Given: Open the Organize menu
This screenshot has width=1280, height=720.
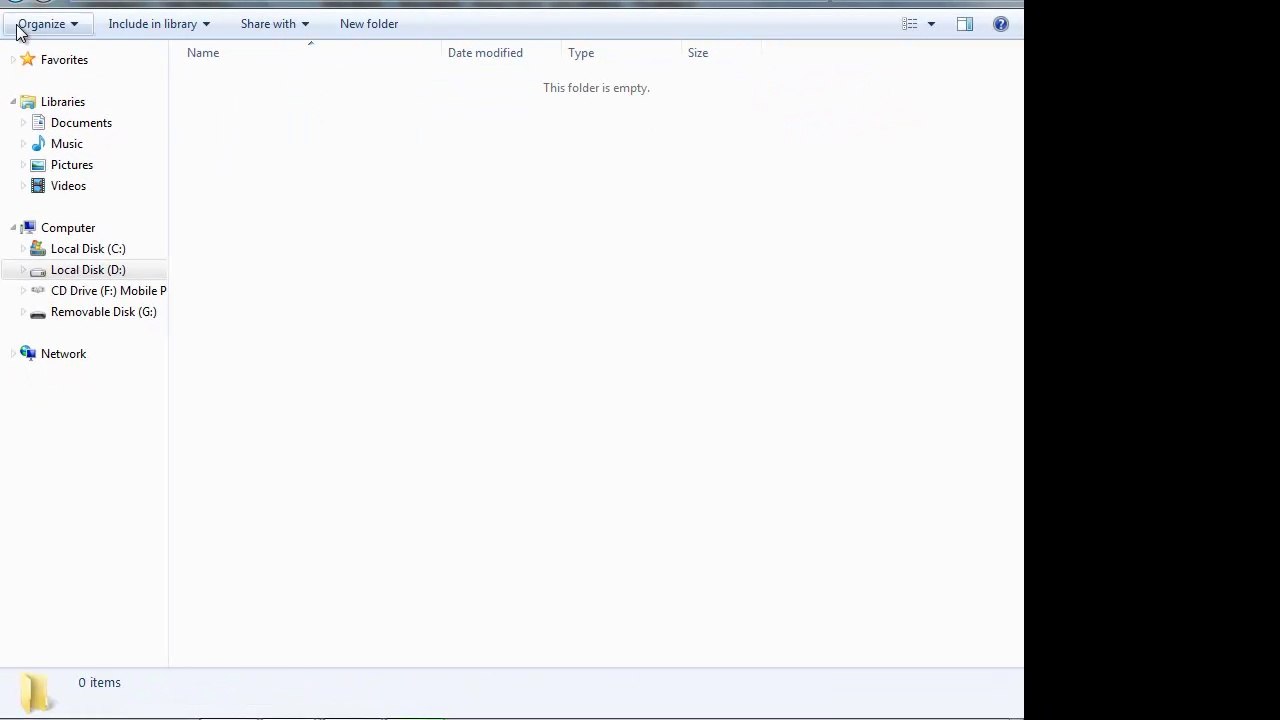Looking at the screenshot, I should pos(47,24).
